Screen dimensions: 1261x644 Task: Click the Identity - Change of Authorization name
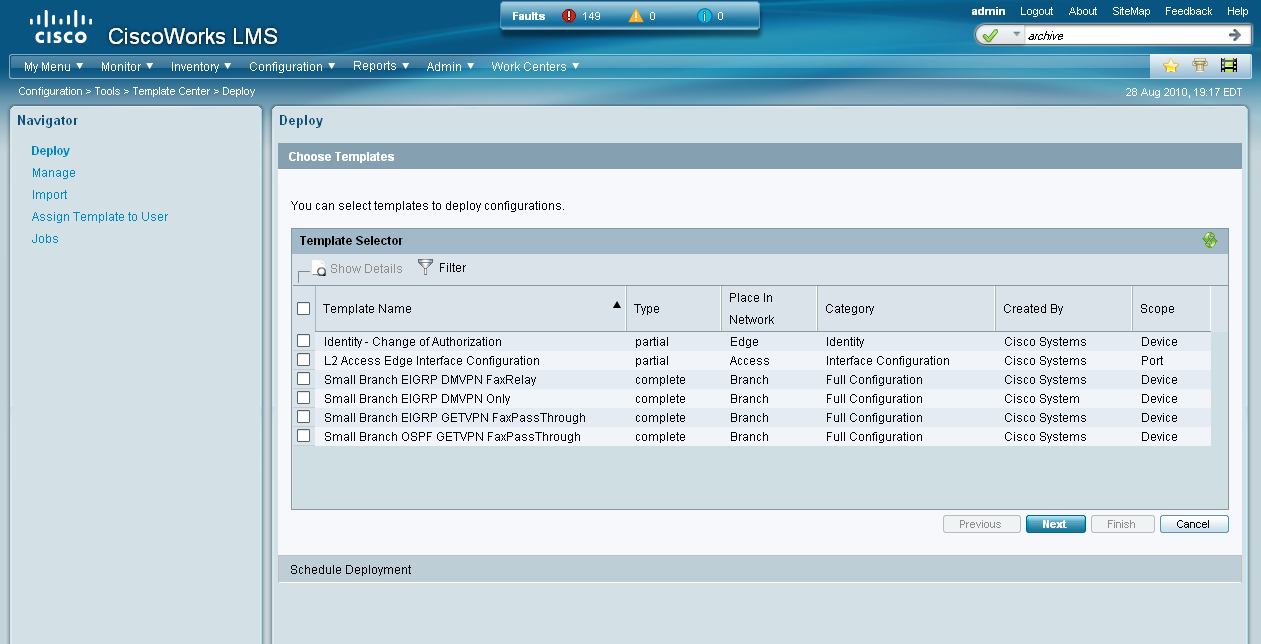tap(413, 342)
